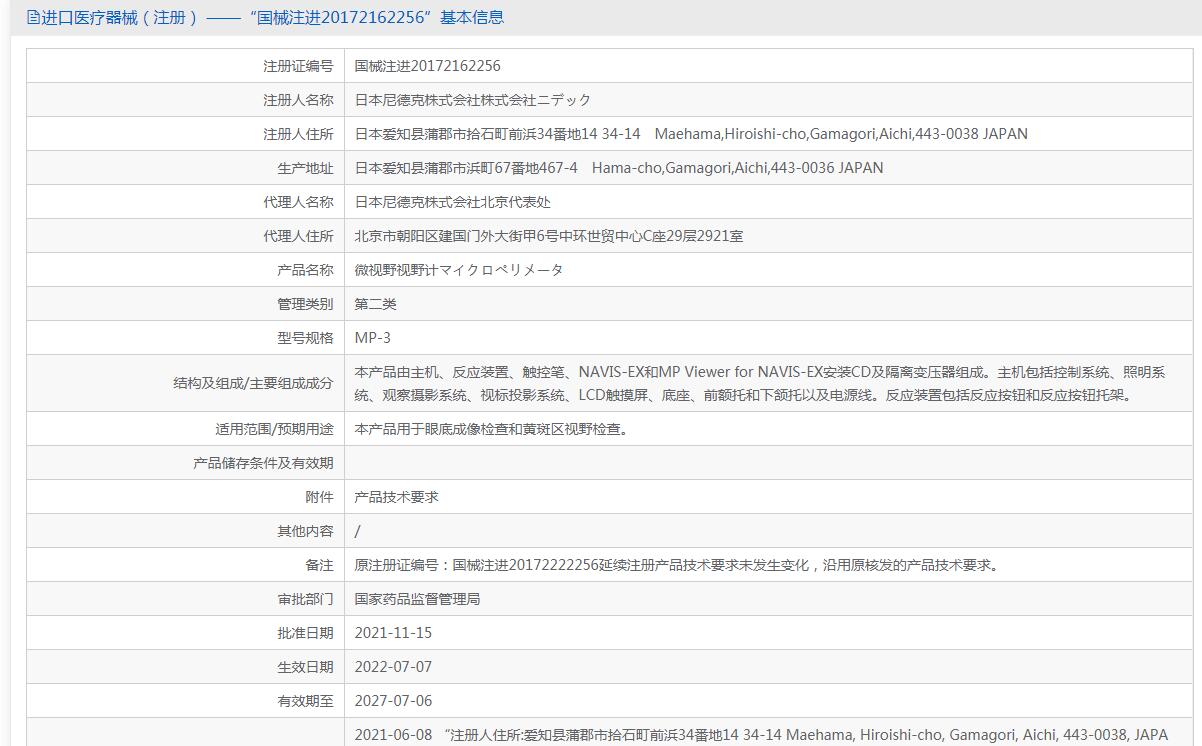
Task: Select the registration number 国械注进20172162256 value
Action: tap(428, 66)
